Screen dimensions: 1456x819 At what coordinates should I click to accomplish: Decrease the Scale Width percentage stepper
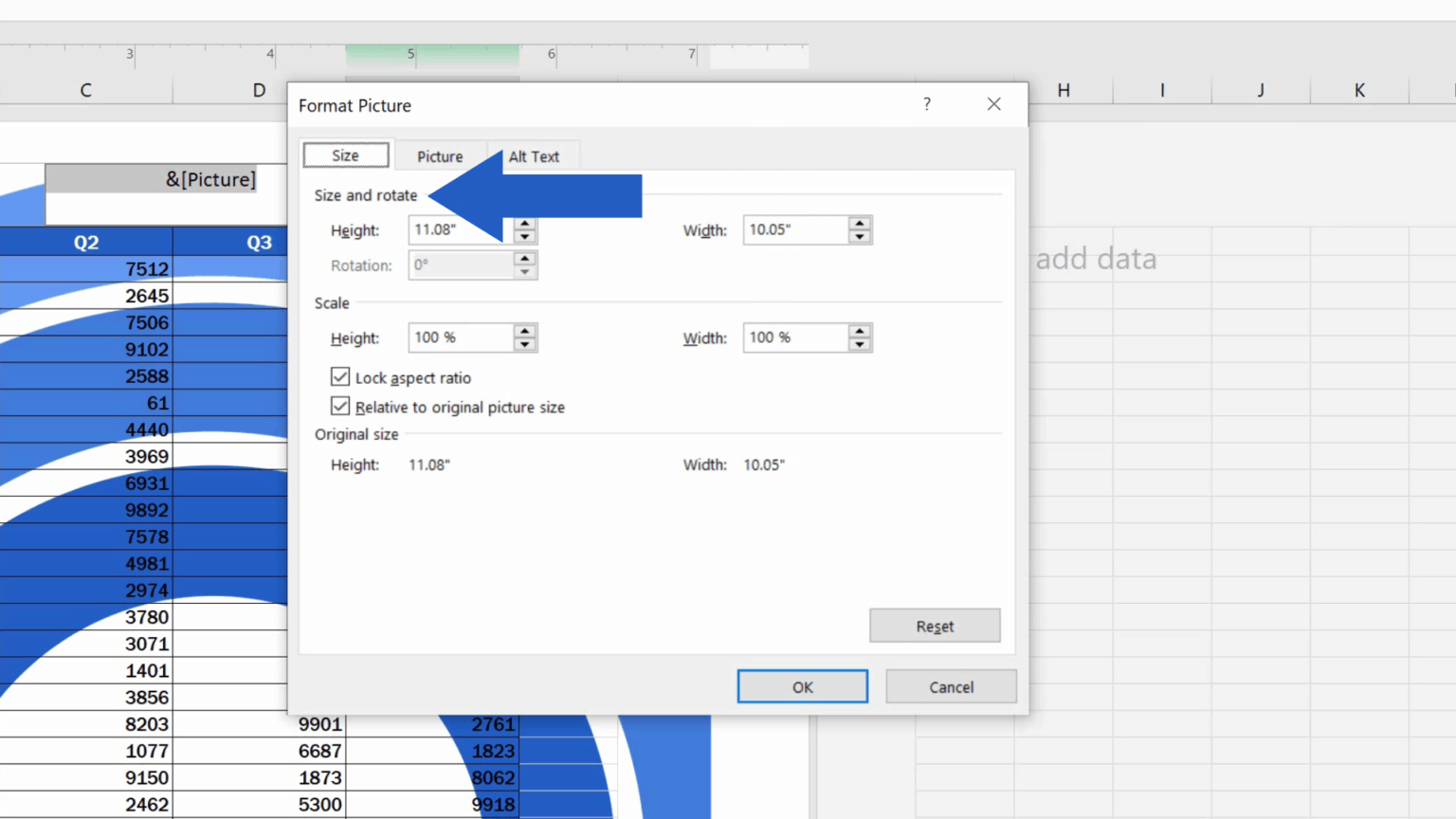[x=860, y=343]
